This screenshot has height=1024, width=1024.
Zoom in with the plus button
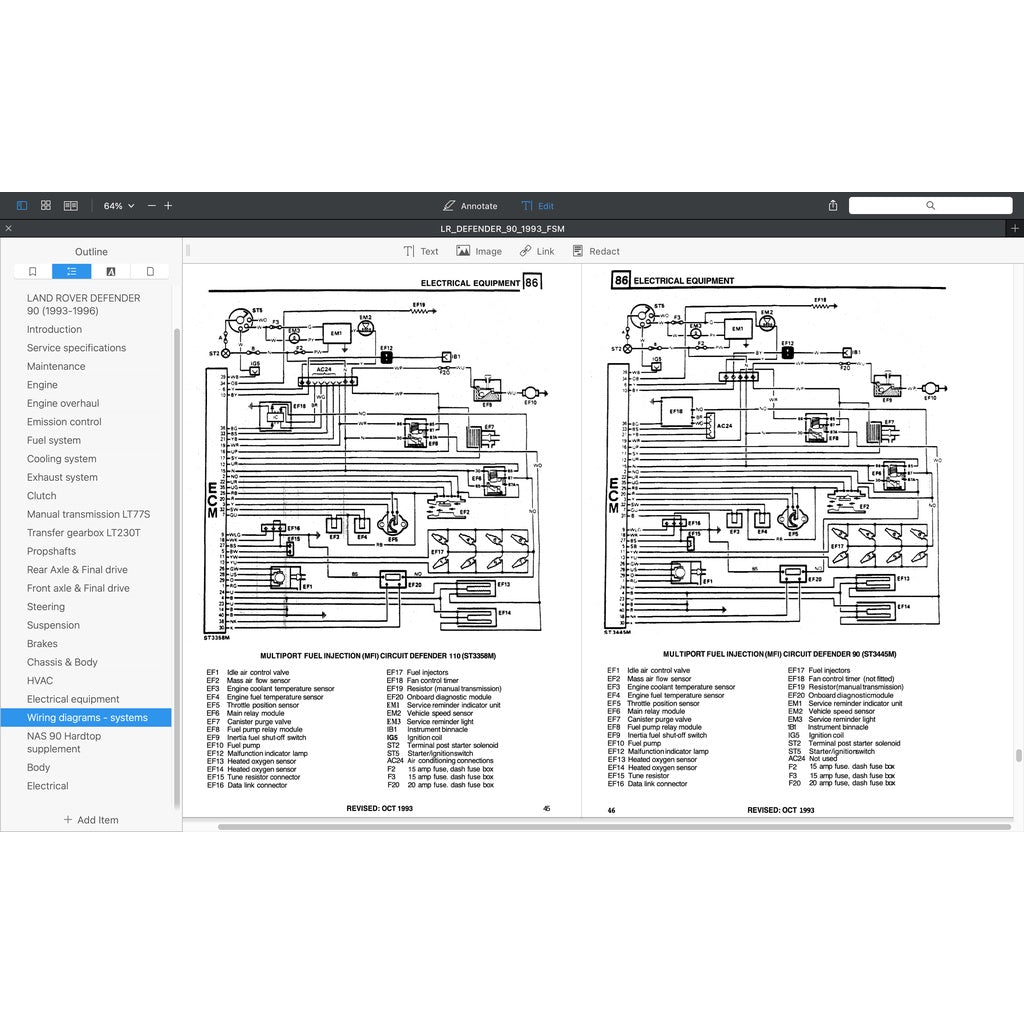(x=168, y=206)
